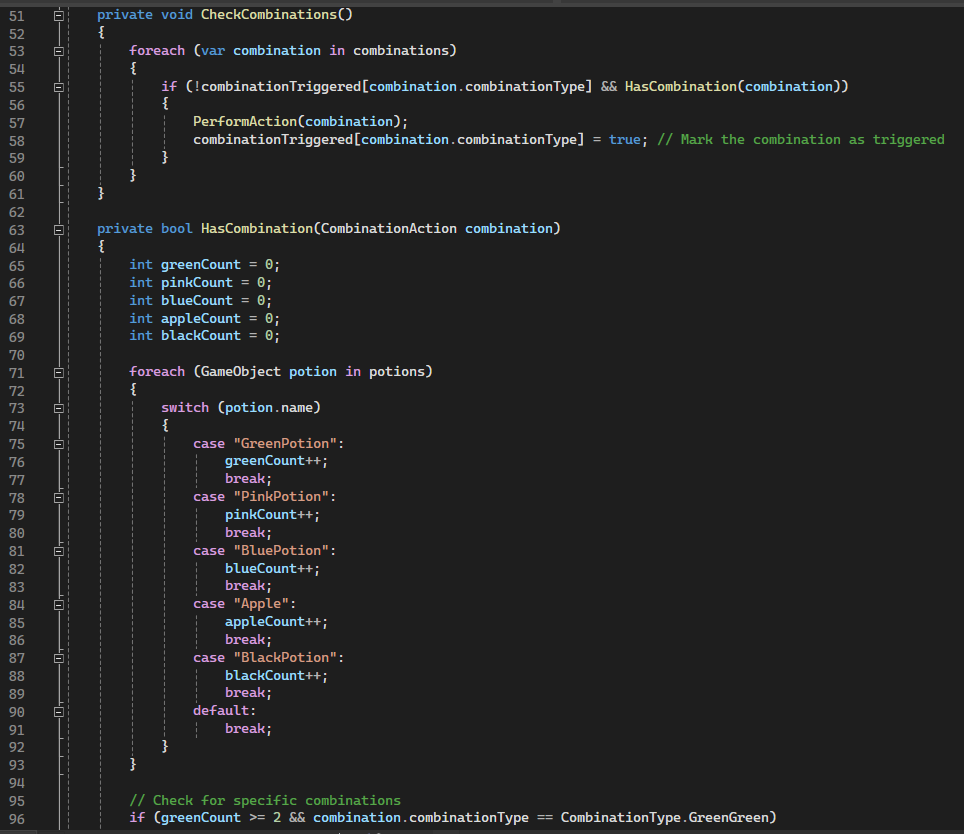The width and height of the screenshot is (964, 834).
Task: Click the HasCombination call on line 55
Action: (x=680, y=87)
